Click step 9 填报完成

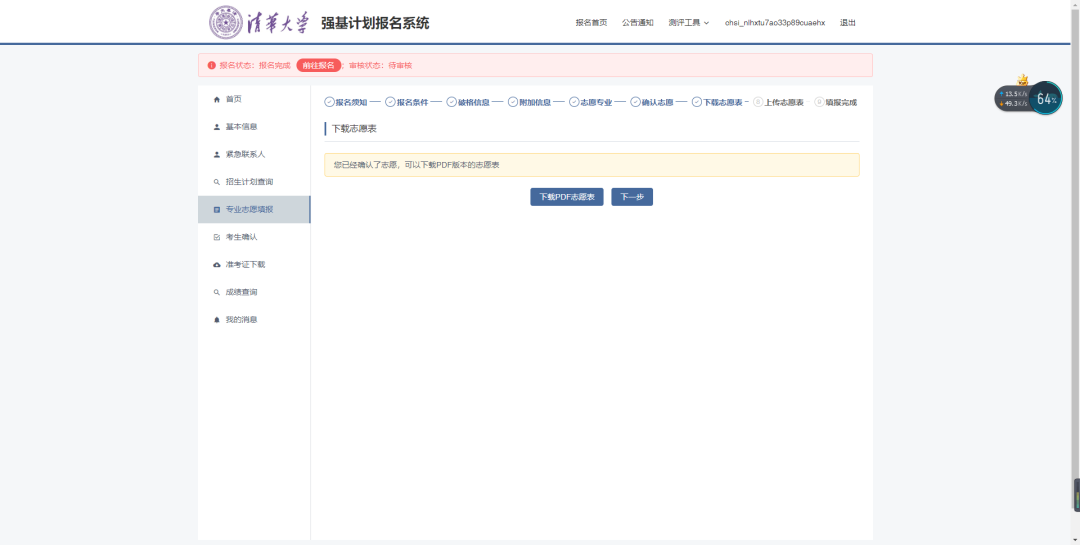coord(836,102)
